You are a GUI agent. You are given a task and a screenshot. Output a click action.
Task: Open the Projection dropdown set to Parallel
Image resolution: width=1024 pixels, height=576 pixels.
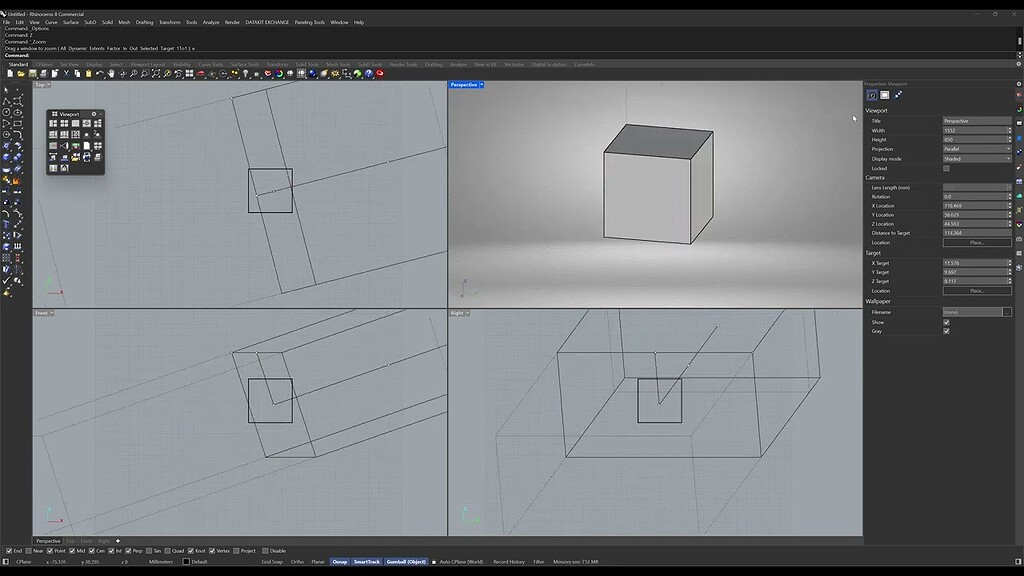(x=975, y=149)
